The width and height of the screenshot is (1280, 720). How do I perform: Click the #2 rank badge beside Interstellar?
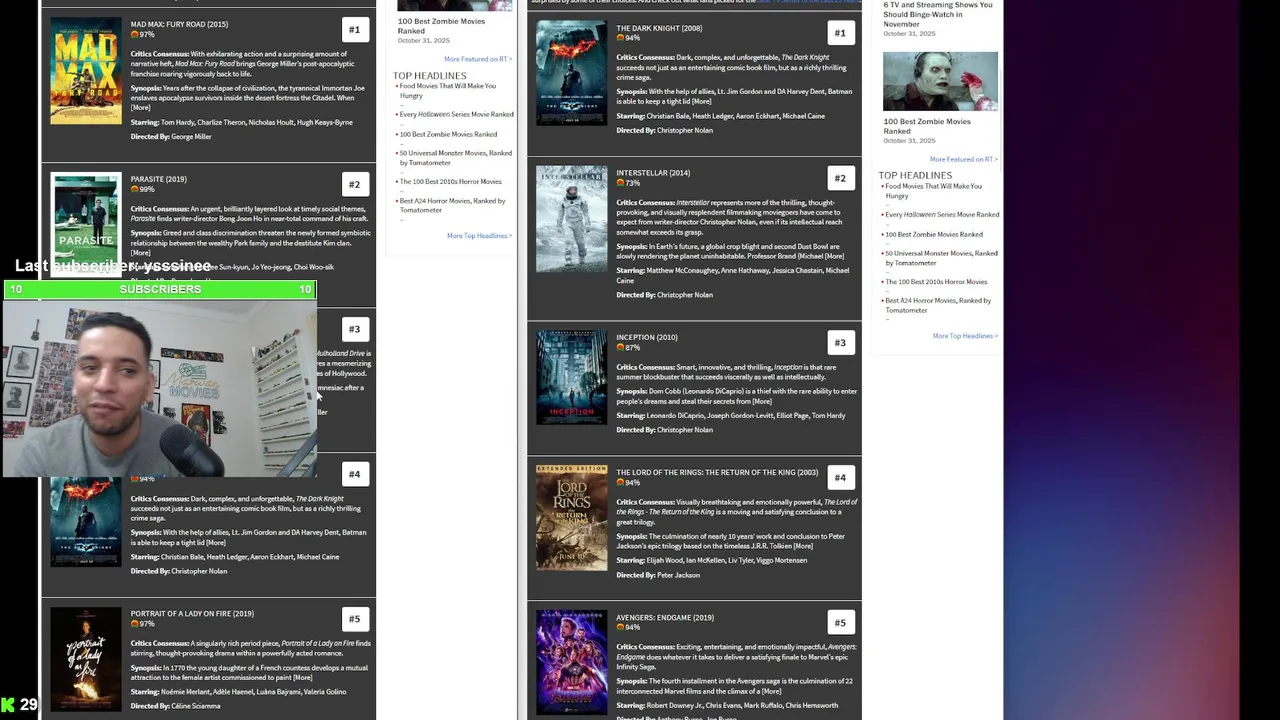[x=840, y=178]
